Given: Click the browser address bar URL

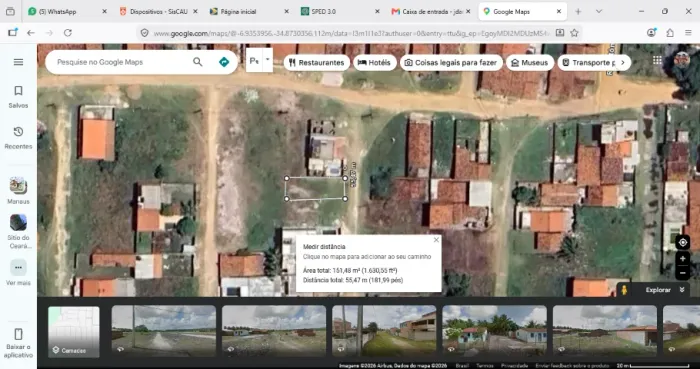Looking at the screenshot, I should 351,33.
